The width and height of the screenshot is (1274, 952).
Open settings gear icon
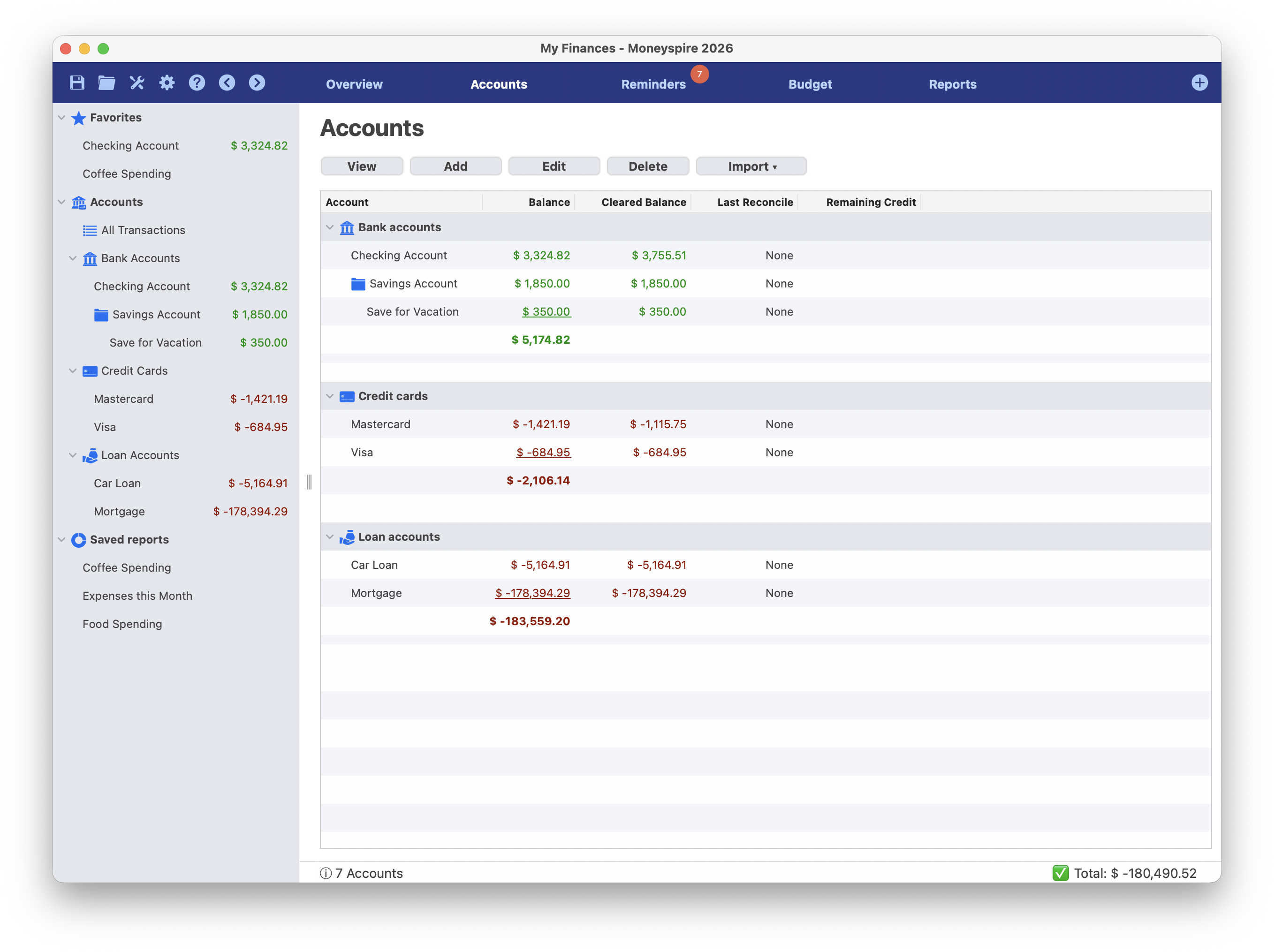pyautogui.click(x=167, y=83)
